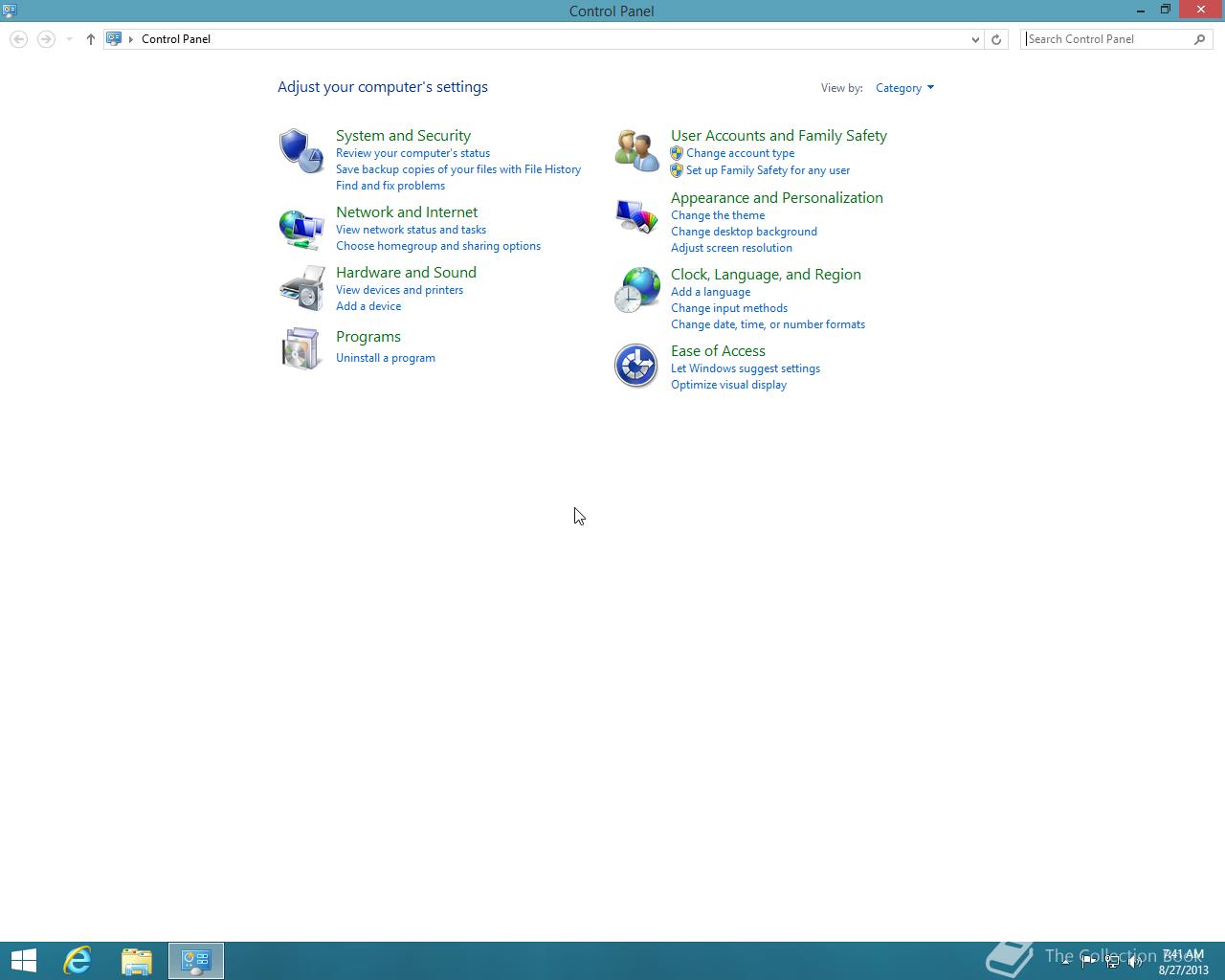Image resolution: width=1225 pixels, height=980 pixels.
Task: Expand the breadcrumb chevron before Control Panel
Action: 131,39
